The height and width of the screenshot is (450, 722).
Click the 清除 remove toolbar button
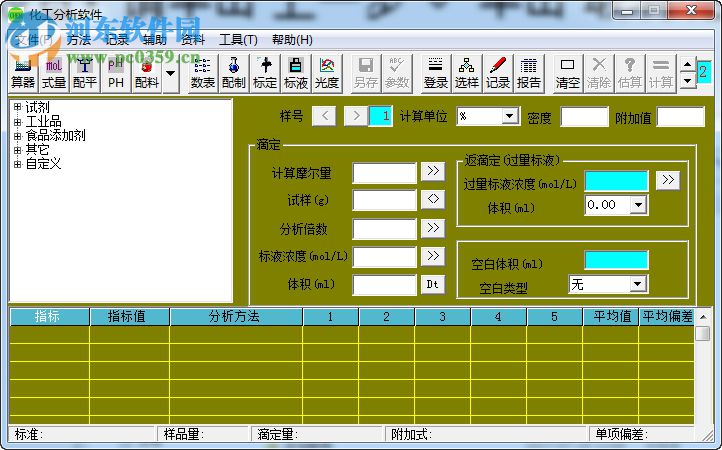pos(599,73)
